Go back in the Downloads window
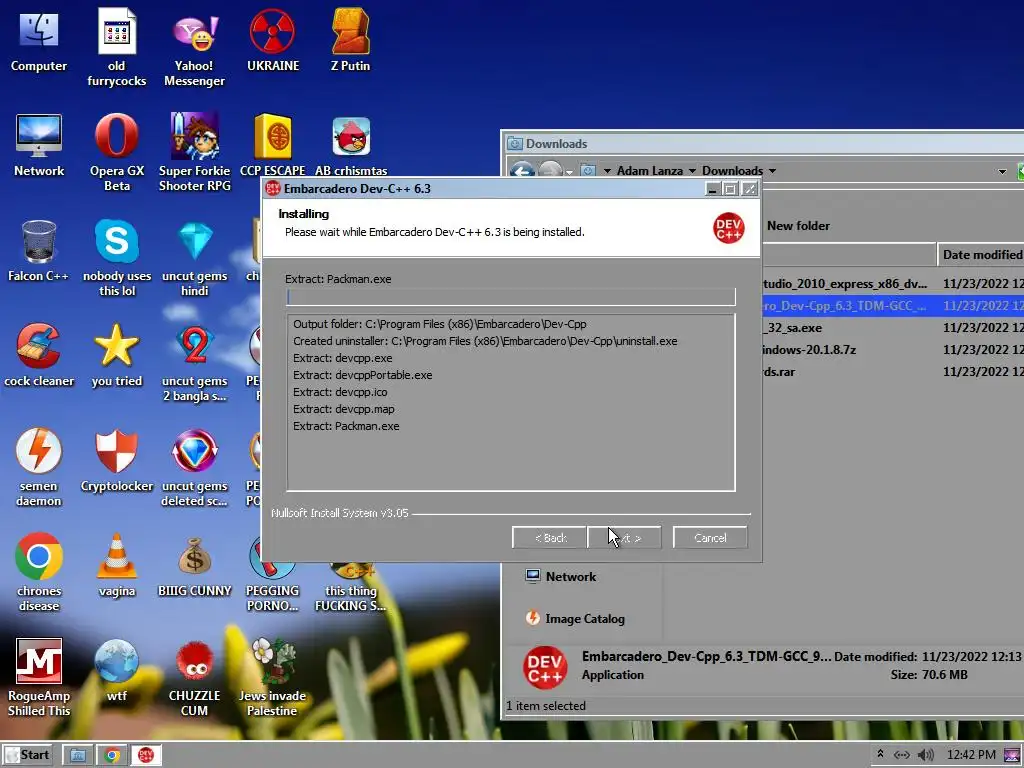Screen dimensions: 1024x768 pos(522,171)
